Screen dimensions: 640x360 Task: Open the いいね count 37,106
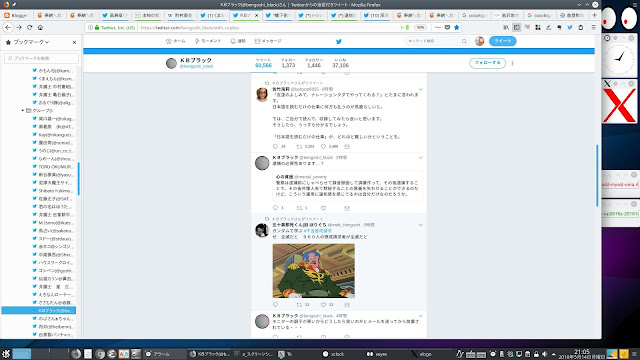pyautogui.click(x=340, y=63)
